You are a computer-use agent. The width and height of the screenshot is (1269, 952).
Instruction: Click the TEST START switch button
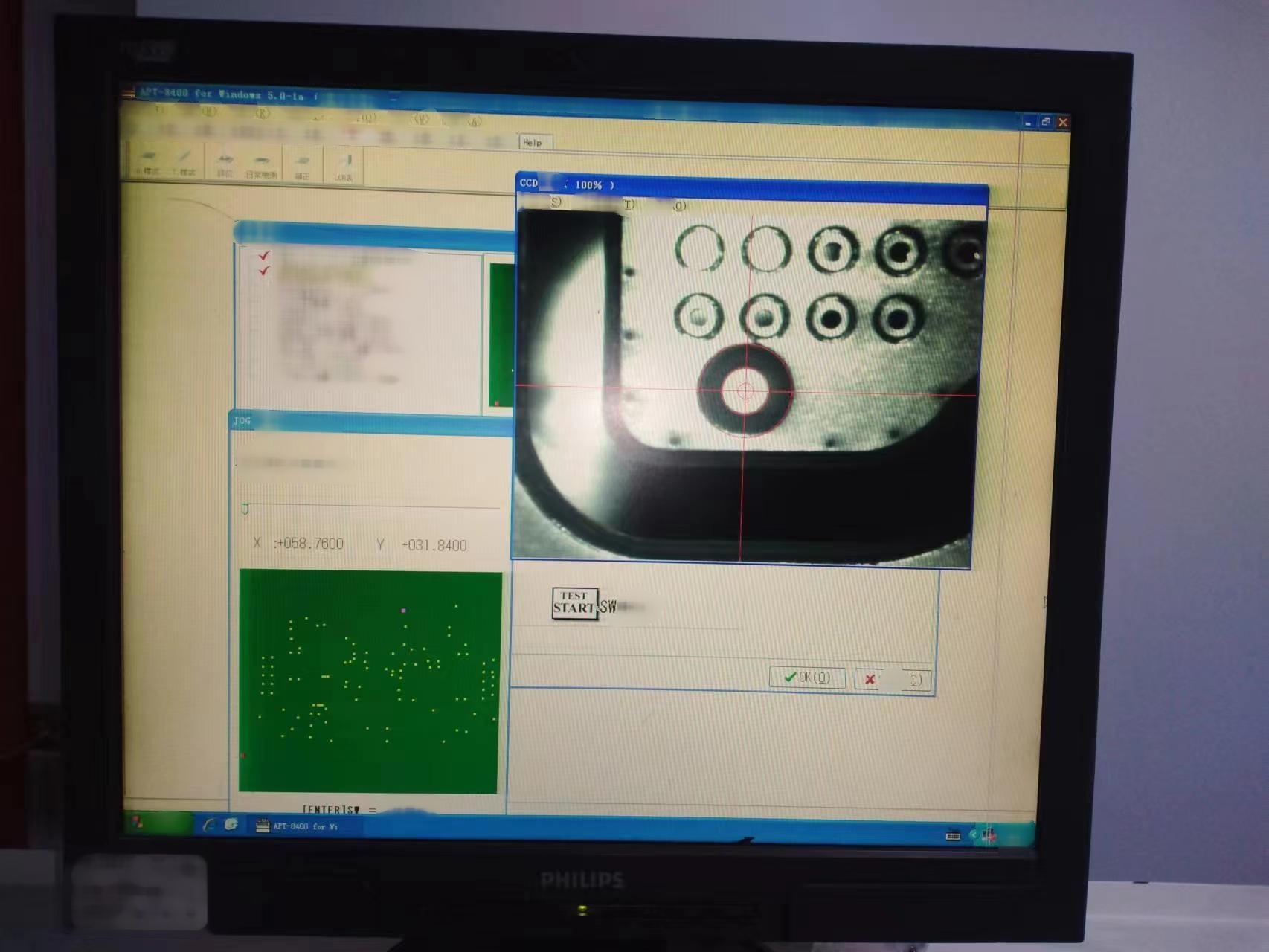575,602
